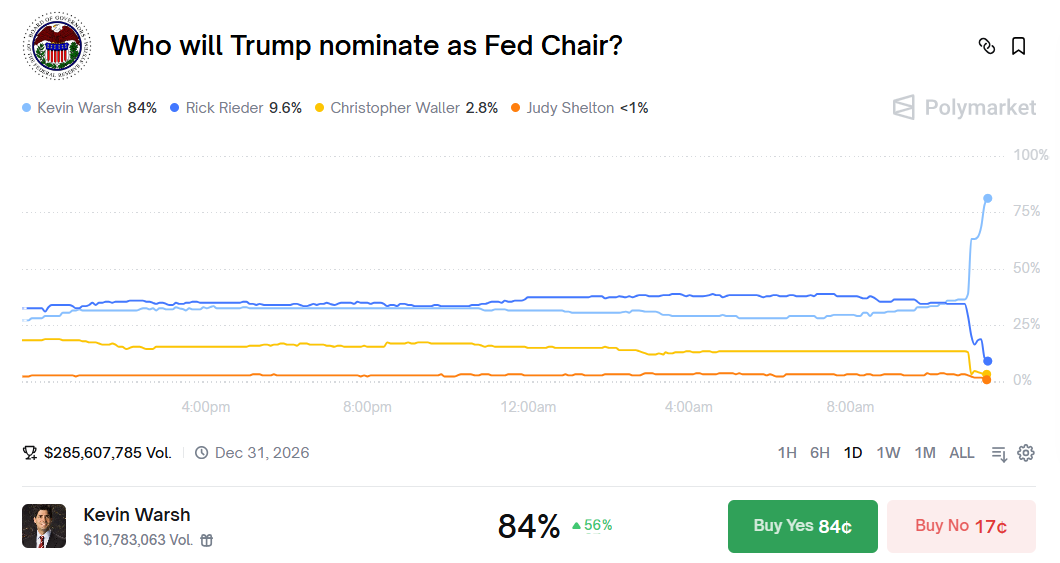1060x563 pixels.
Task: Click Kevin Warsh profile thumbnail
Action: 44,526
